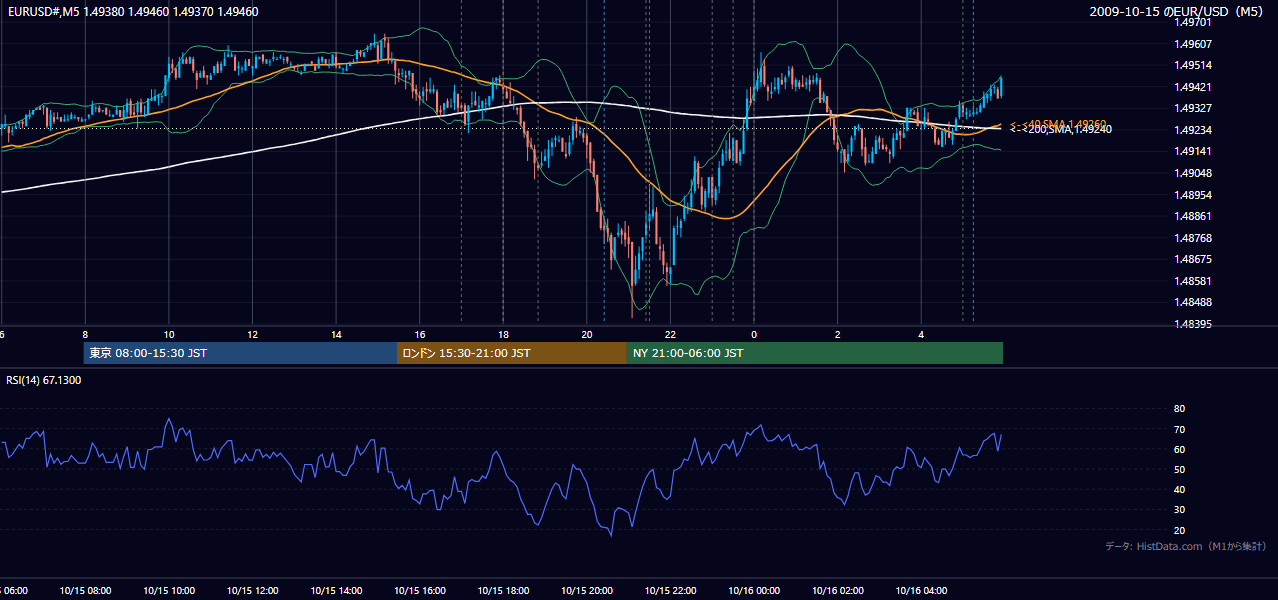
Task: Click the 2009-10-15 のEUR/USD (M5) title
Action: pyautogui.click(x=1178, y=11)
